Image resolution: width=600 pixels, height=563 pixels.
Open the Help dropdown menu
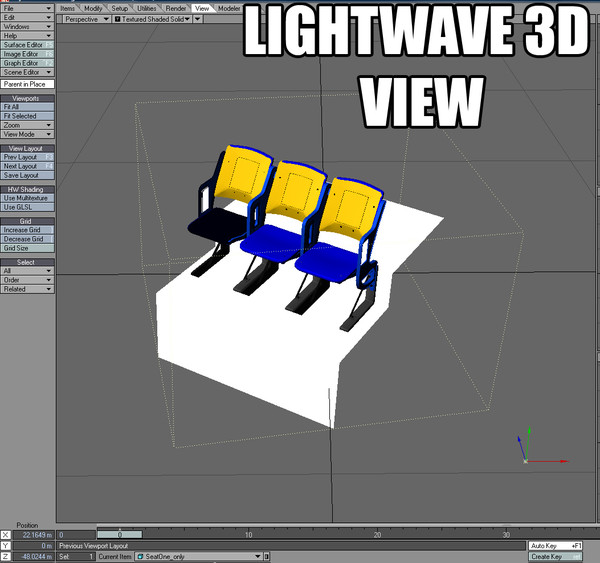click(27, 36)
